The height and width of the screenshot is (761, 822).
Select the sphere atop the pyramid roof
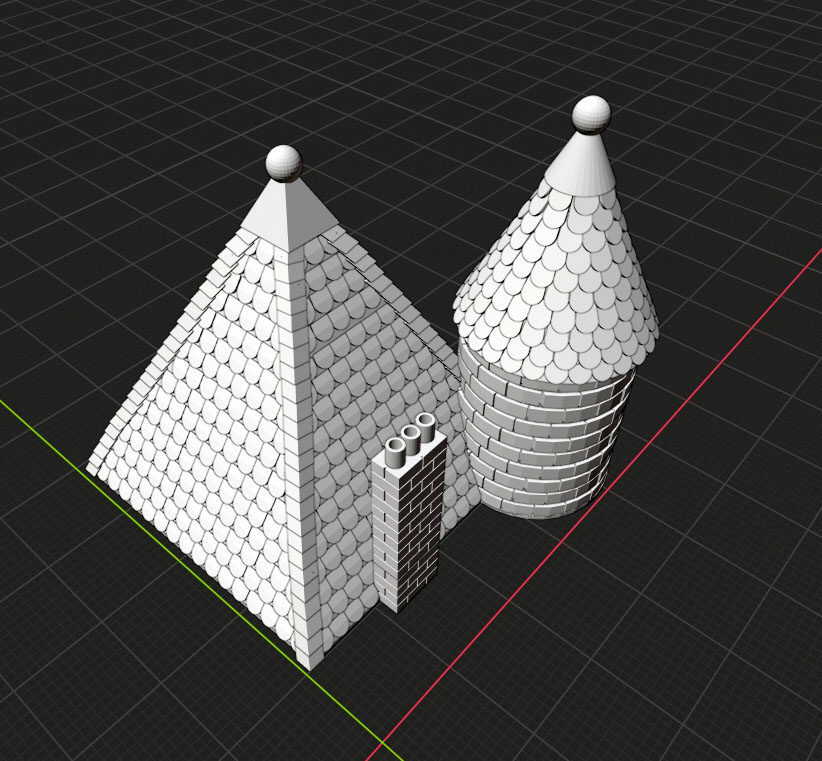(284, 163)
